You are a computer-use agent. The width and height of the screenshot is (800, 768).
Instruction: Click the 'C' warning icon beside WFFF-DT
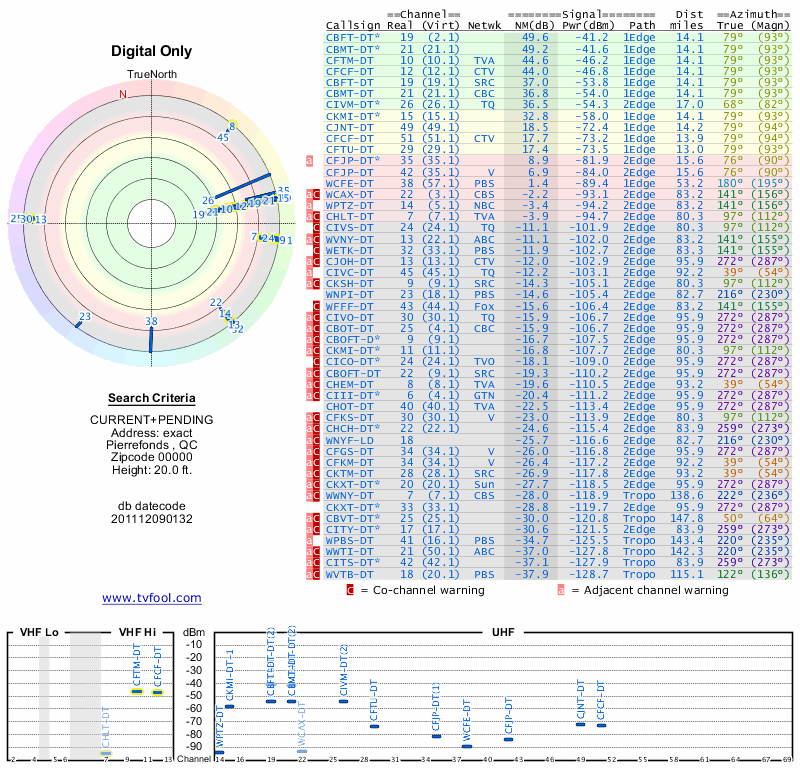coord(316,306)
